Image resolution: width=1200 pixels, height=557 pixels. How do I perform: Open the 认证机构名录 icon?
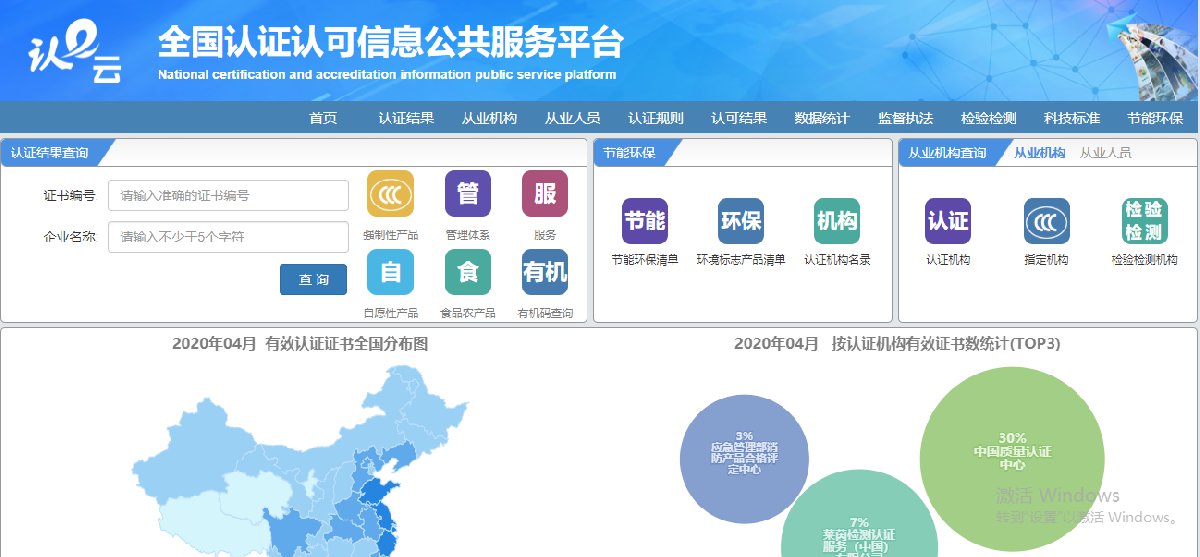pos(837,221)
